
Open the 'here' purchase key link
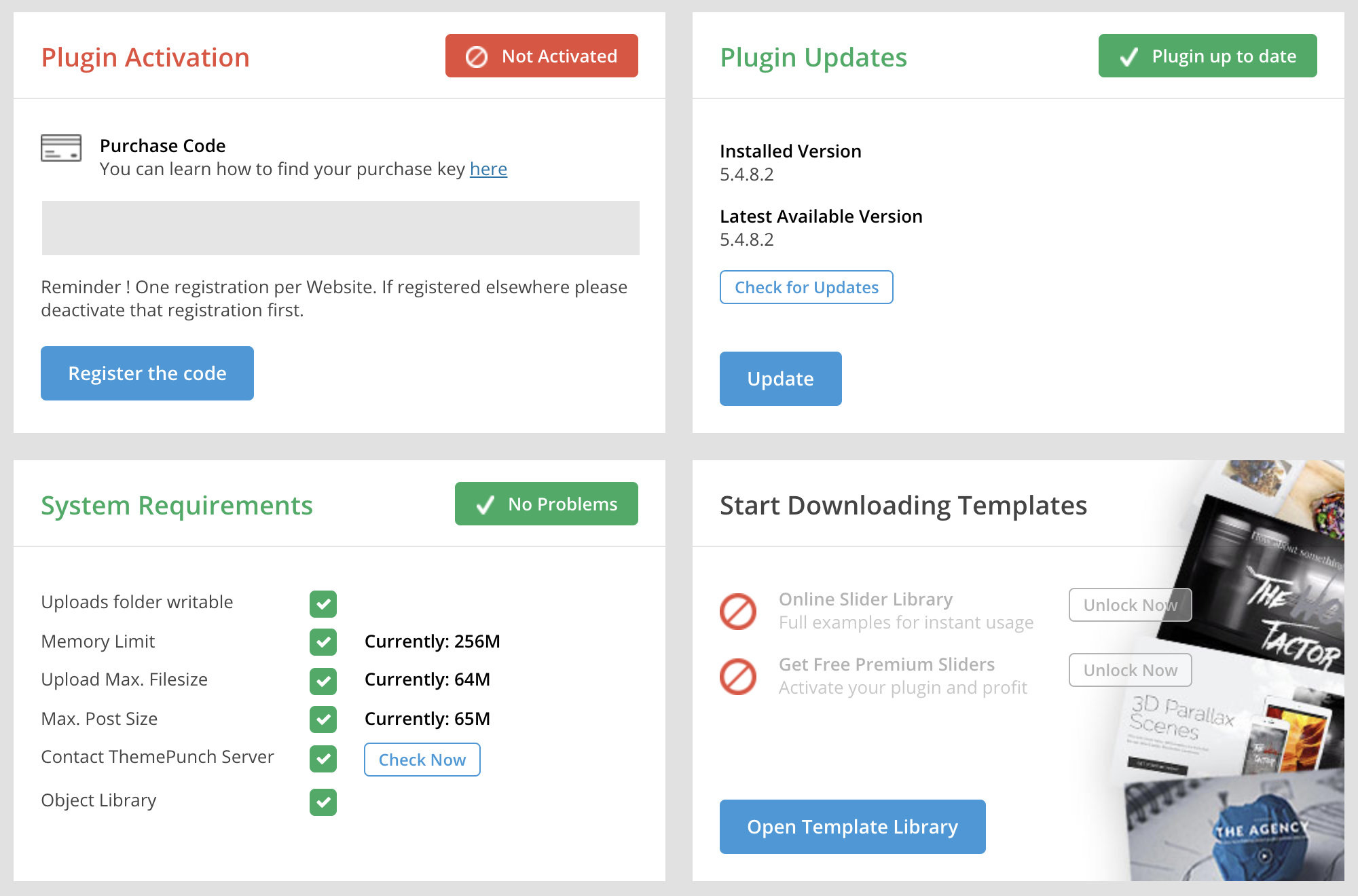(488, 169)
